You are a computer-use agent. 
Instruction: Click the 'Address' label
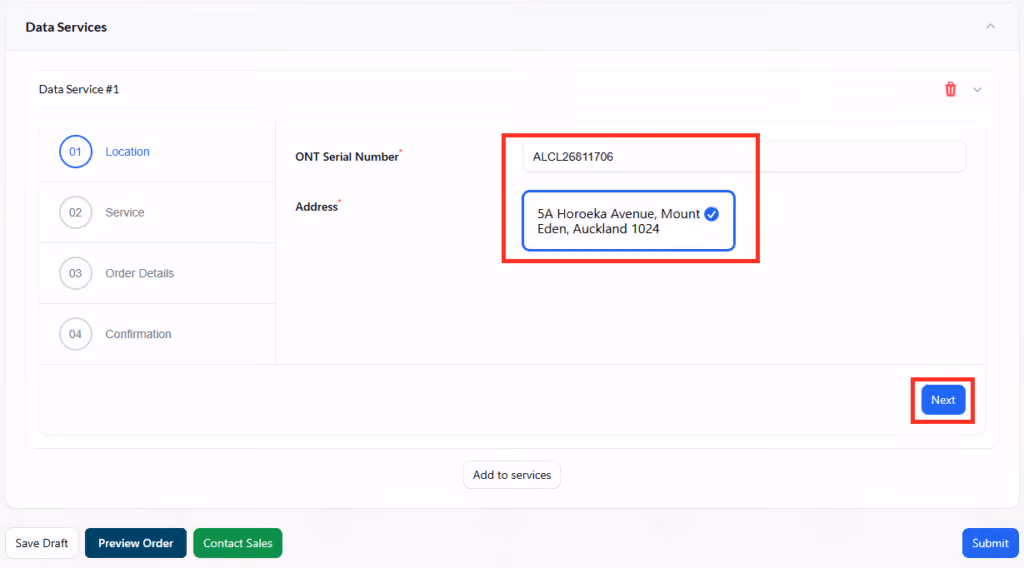coord(317,207)
